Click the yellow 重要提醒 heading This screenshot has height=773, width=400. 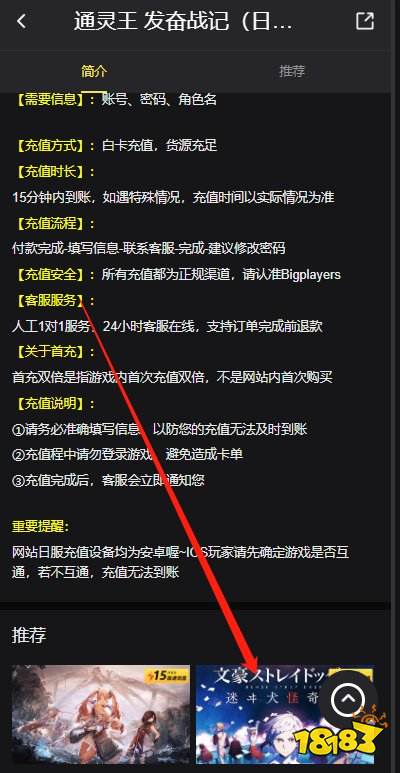coord(41,526)
